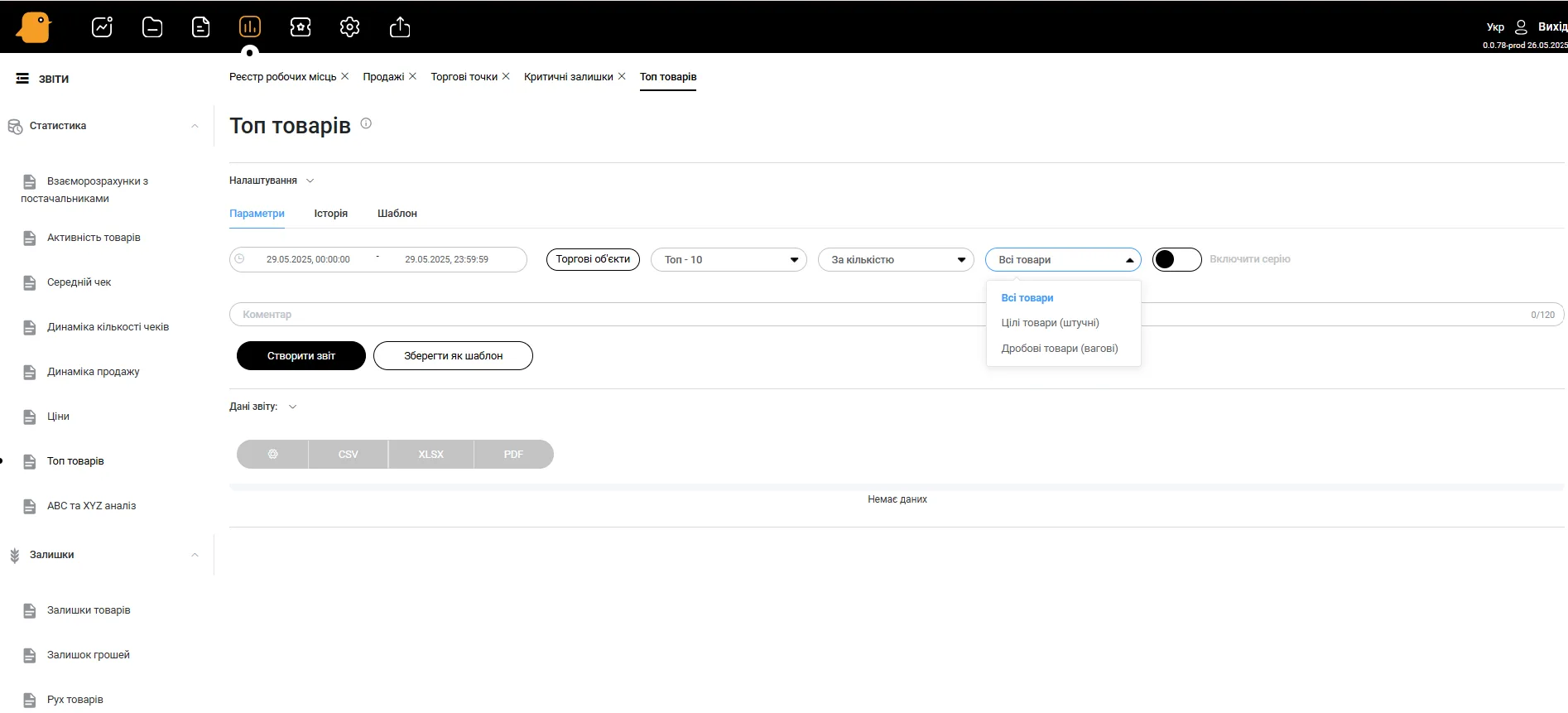Select the highlighted reports bar-chart icon
Image resolution: width=1568 pixels, height=713 pixels.
[x=250, y=27]
